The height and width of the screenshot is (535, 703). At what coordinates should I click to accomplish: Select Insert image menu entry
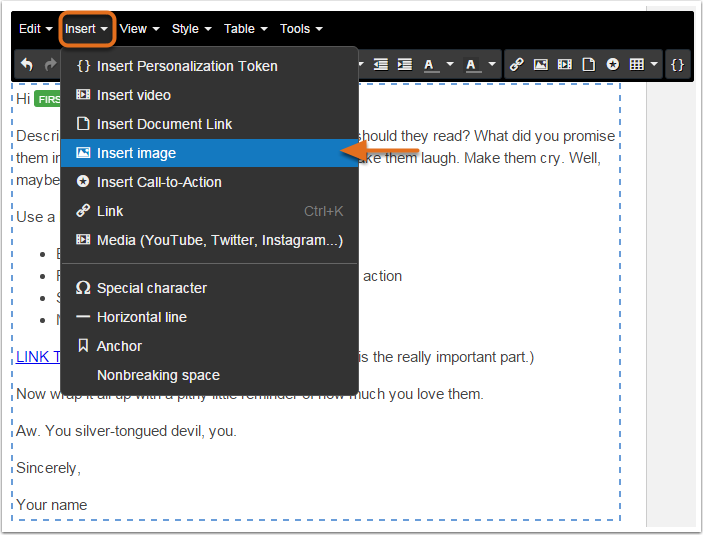click(x=209, y=153)
